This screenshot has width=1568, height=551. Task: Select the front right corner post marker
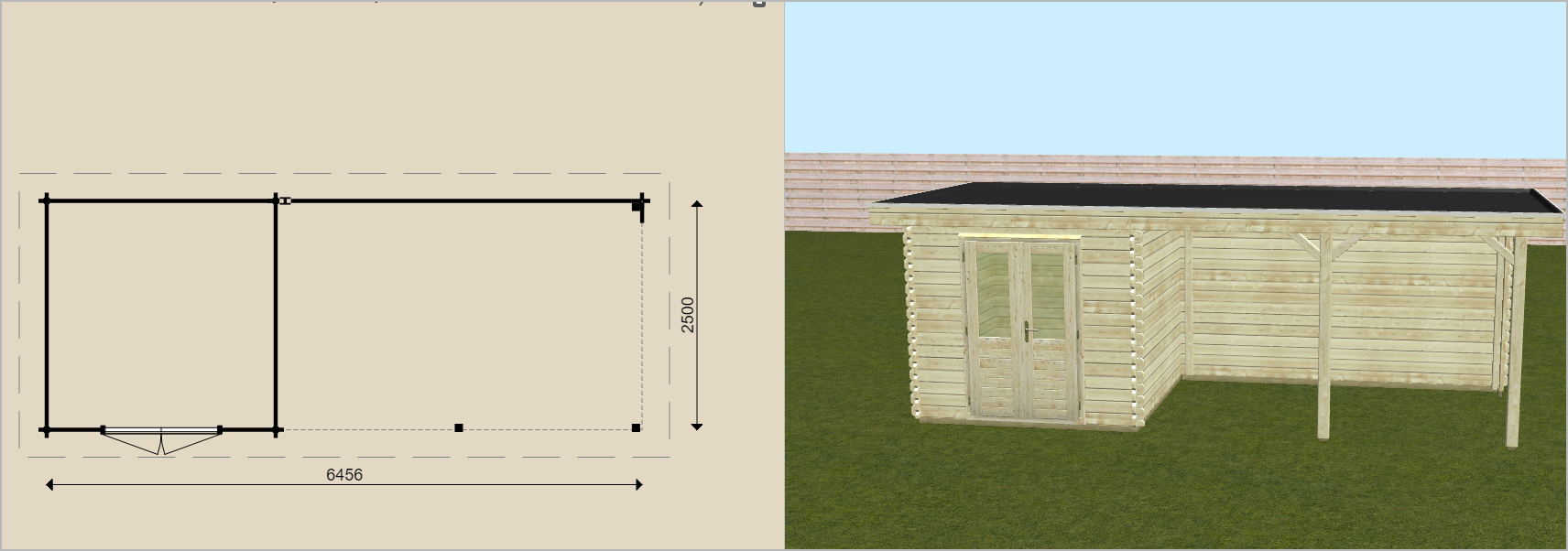coord(637,427)
